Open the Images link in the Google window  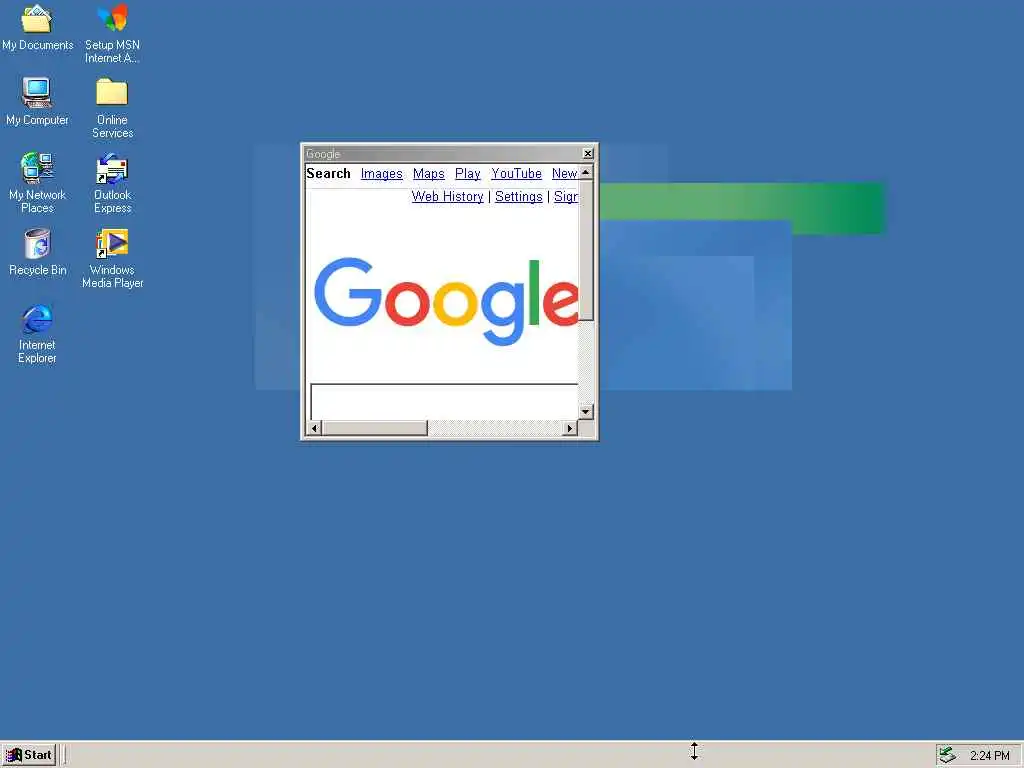click(381, 174)
